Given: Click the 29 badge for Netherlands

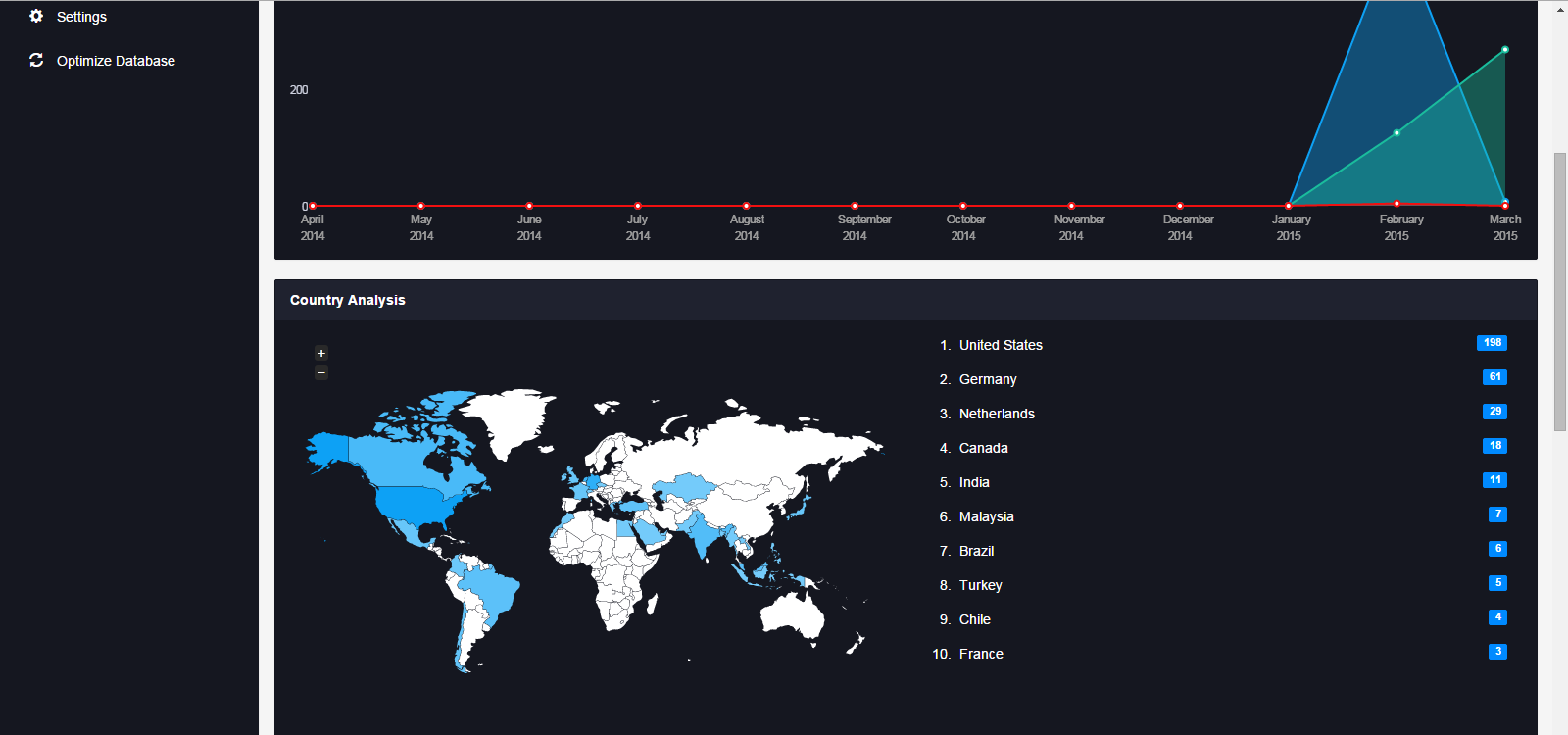Looking at the screenshot, I should 1494,412.
